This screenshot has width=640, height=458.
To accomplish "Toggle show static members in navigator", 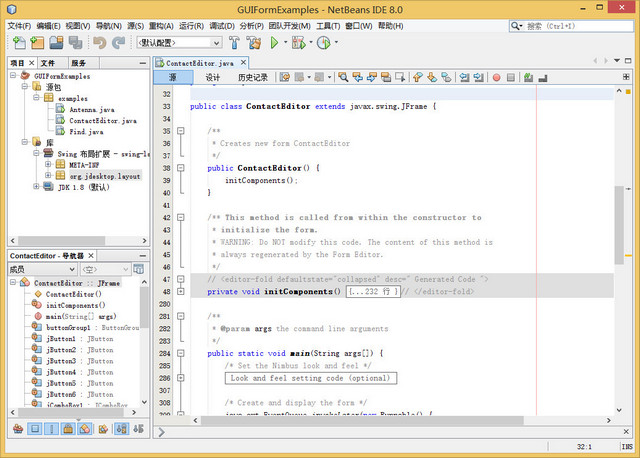I will (52, 429).
